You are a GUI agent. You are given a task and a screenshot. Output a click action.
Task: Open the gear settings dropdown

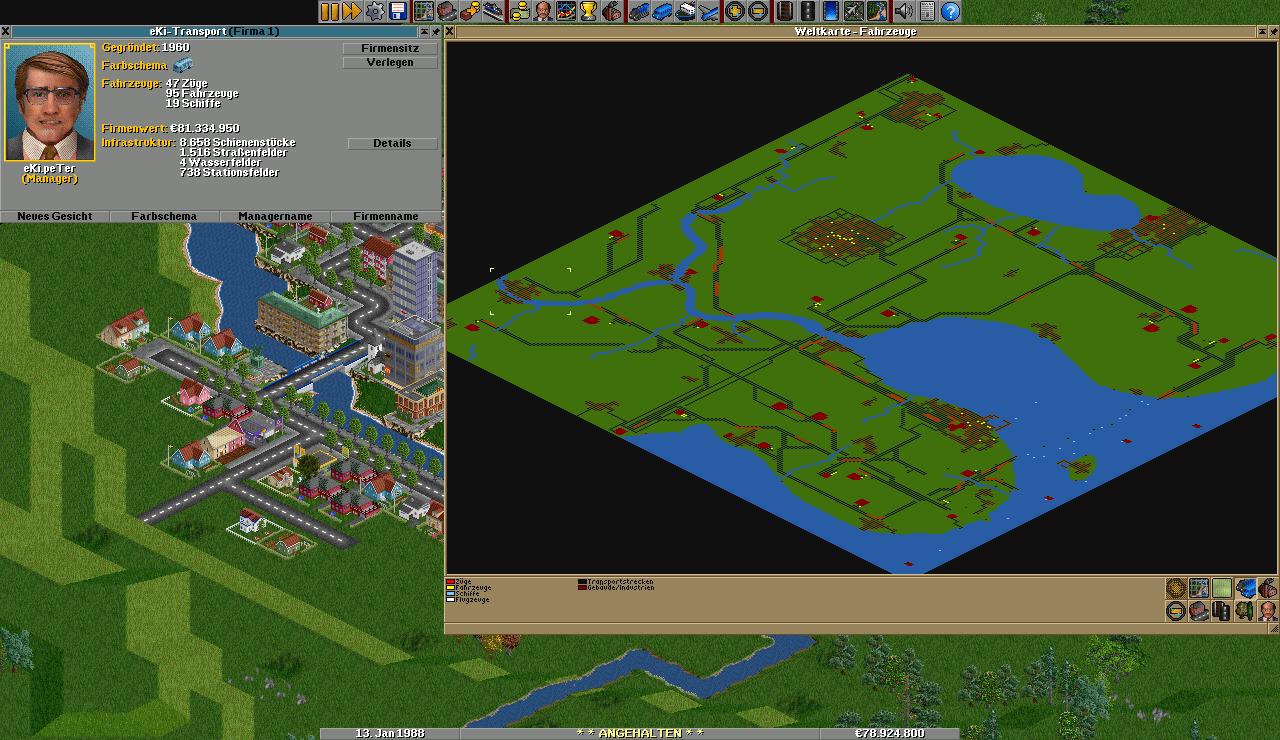375,12
